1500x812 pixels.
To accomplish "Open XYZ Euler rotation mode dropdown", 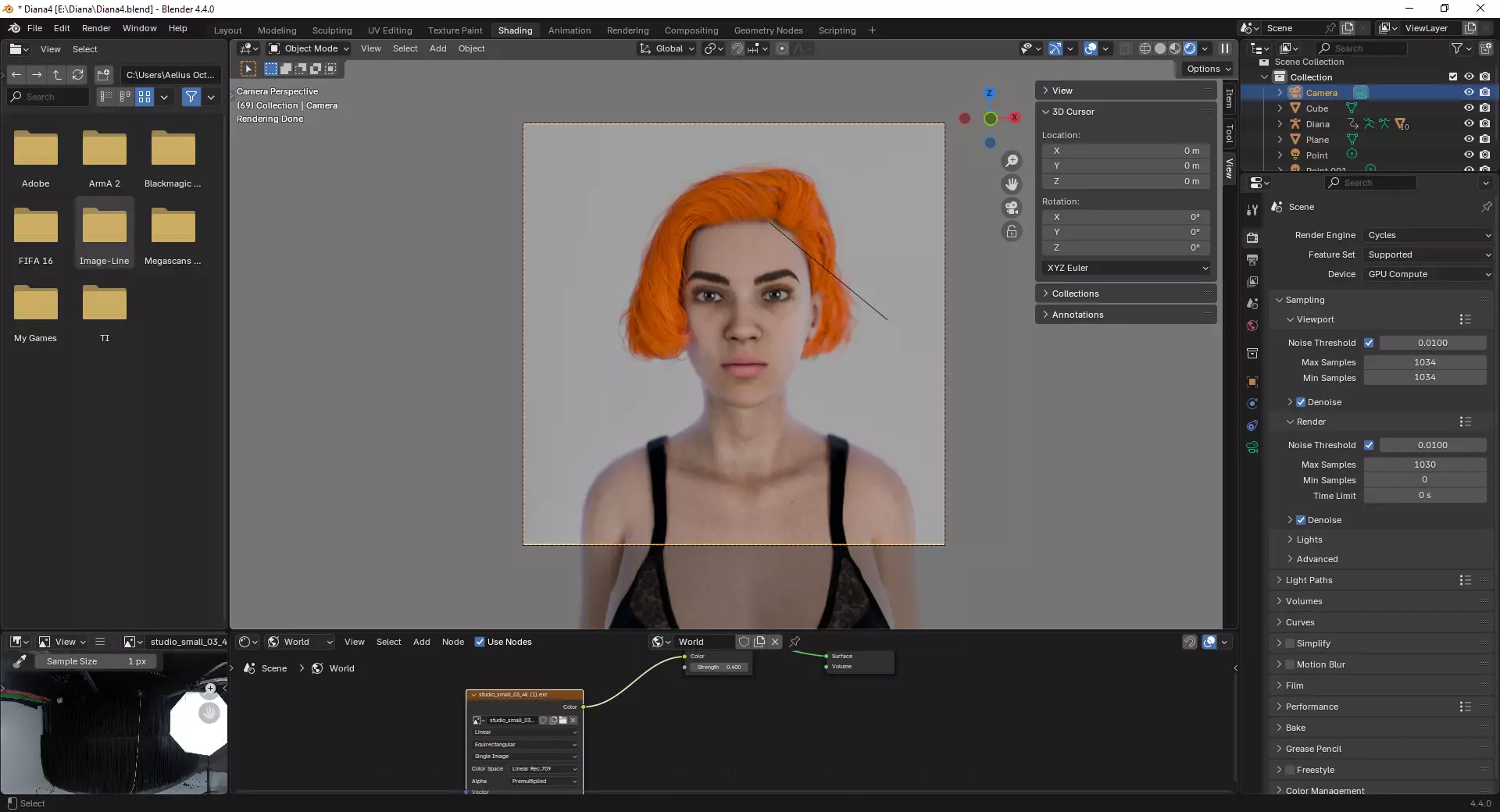I will coord(1127,268).
